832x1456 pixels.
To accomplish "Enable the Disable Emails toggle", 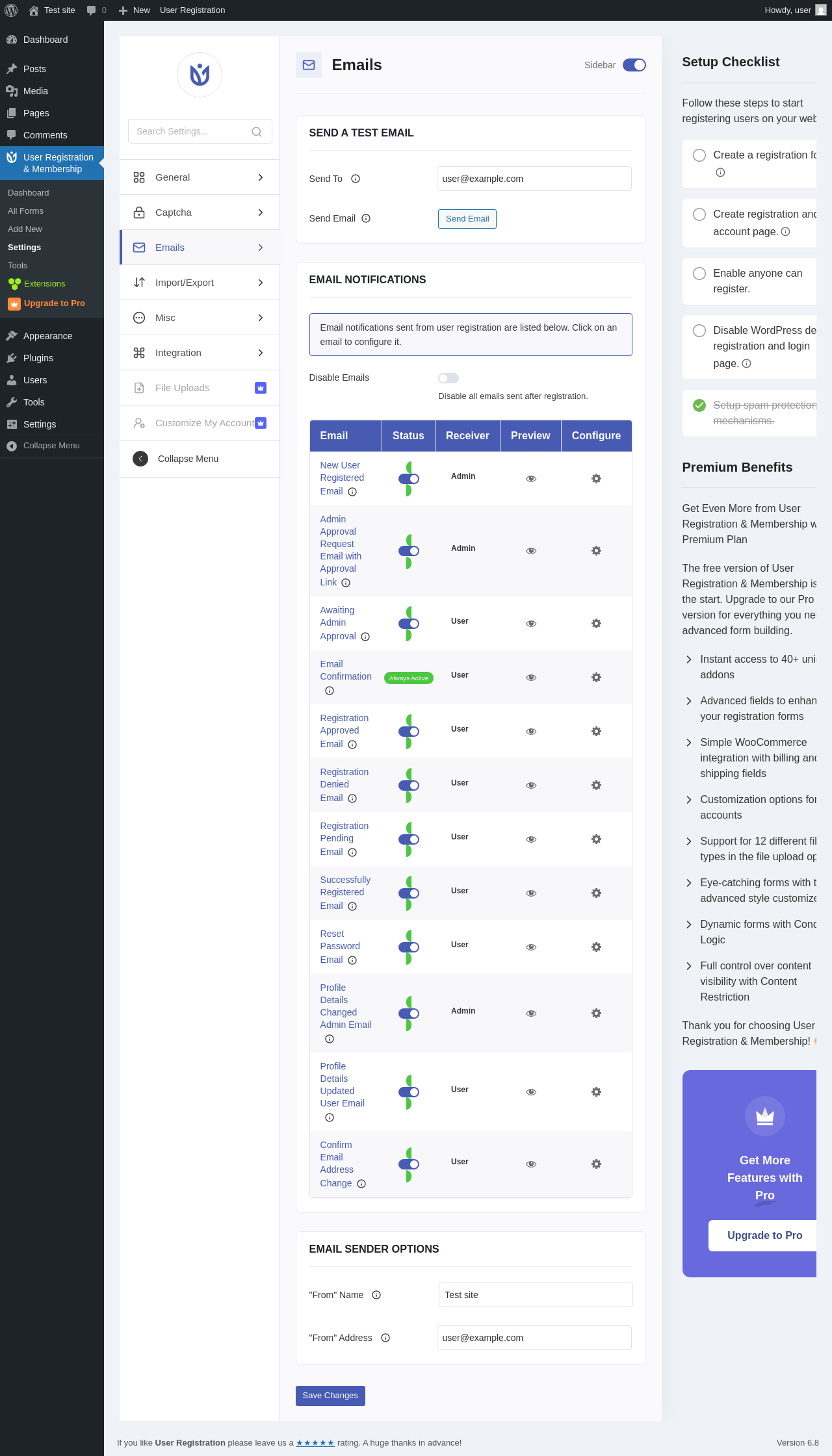I will (x=448, y=378).
